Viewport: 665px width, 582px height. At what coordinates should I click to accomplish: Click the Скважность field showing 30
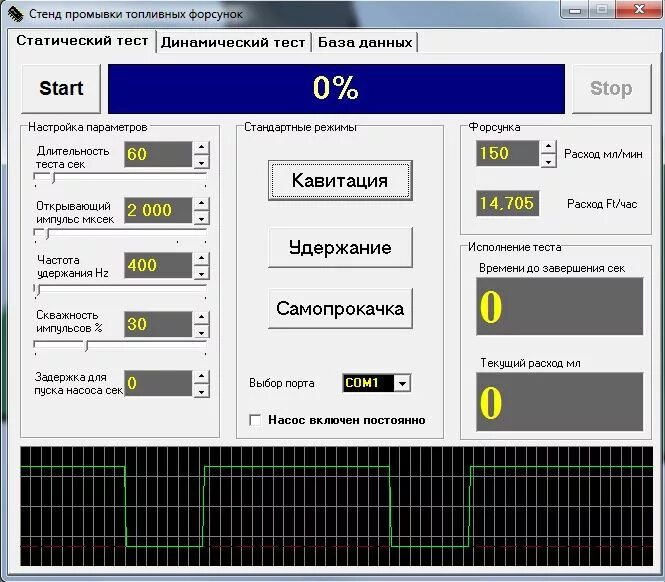point(158,325)
